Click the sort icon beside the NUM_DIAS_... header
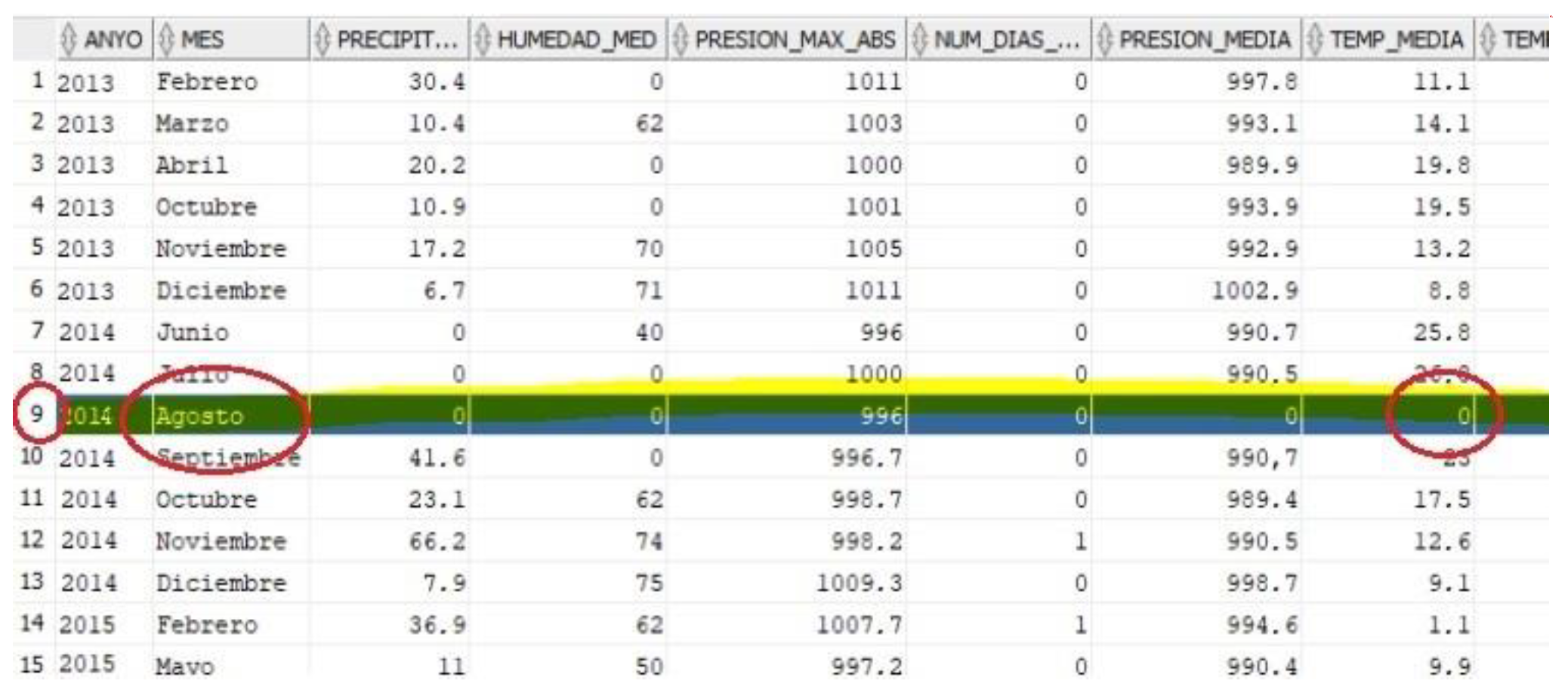Viewport: 1568px width, 693px height. click(x=919, y=39)
